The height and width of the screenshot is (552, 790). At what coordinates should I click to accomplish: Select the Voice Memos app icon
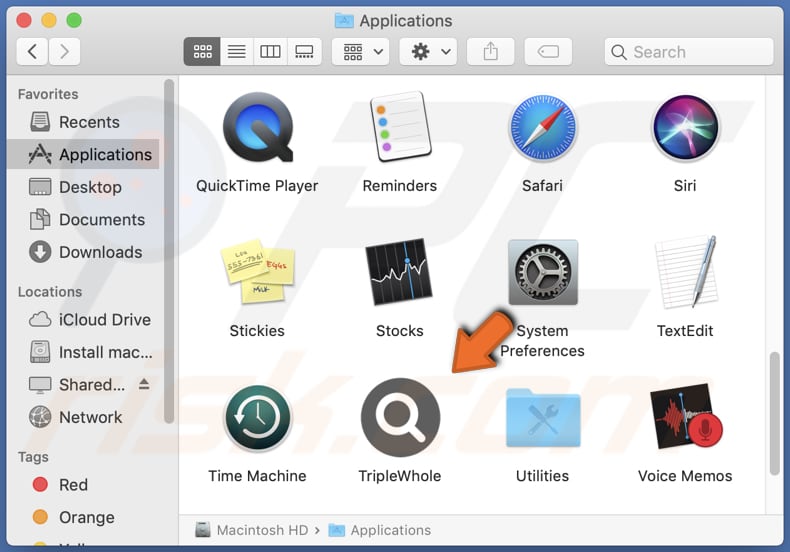pyautogui.click(x=685, y=417)
